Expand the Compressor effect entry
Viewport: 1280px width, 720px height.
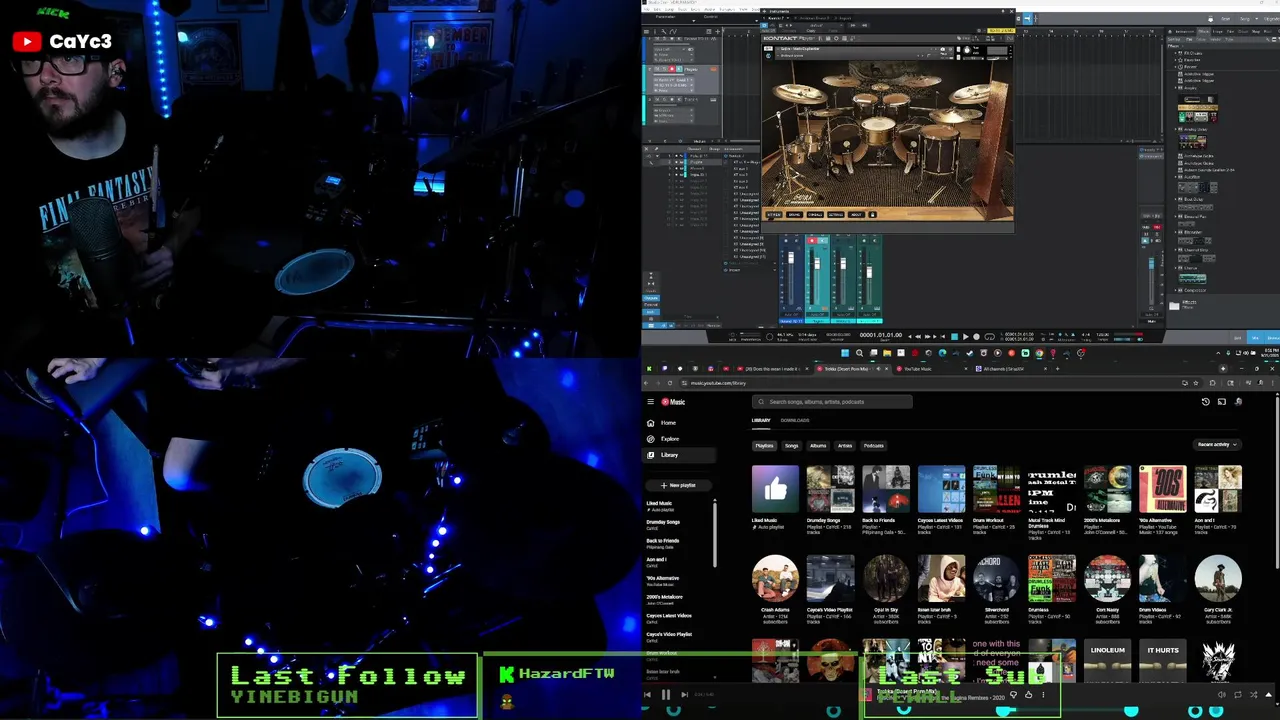pyautogui.click(x=1175, y=290)
